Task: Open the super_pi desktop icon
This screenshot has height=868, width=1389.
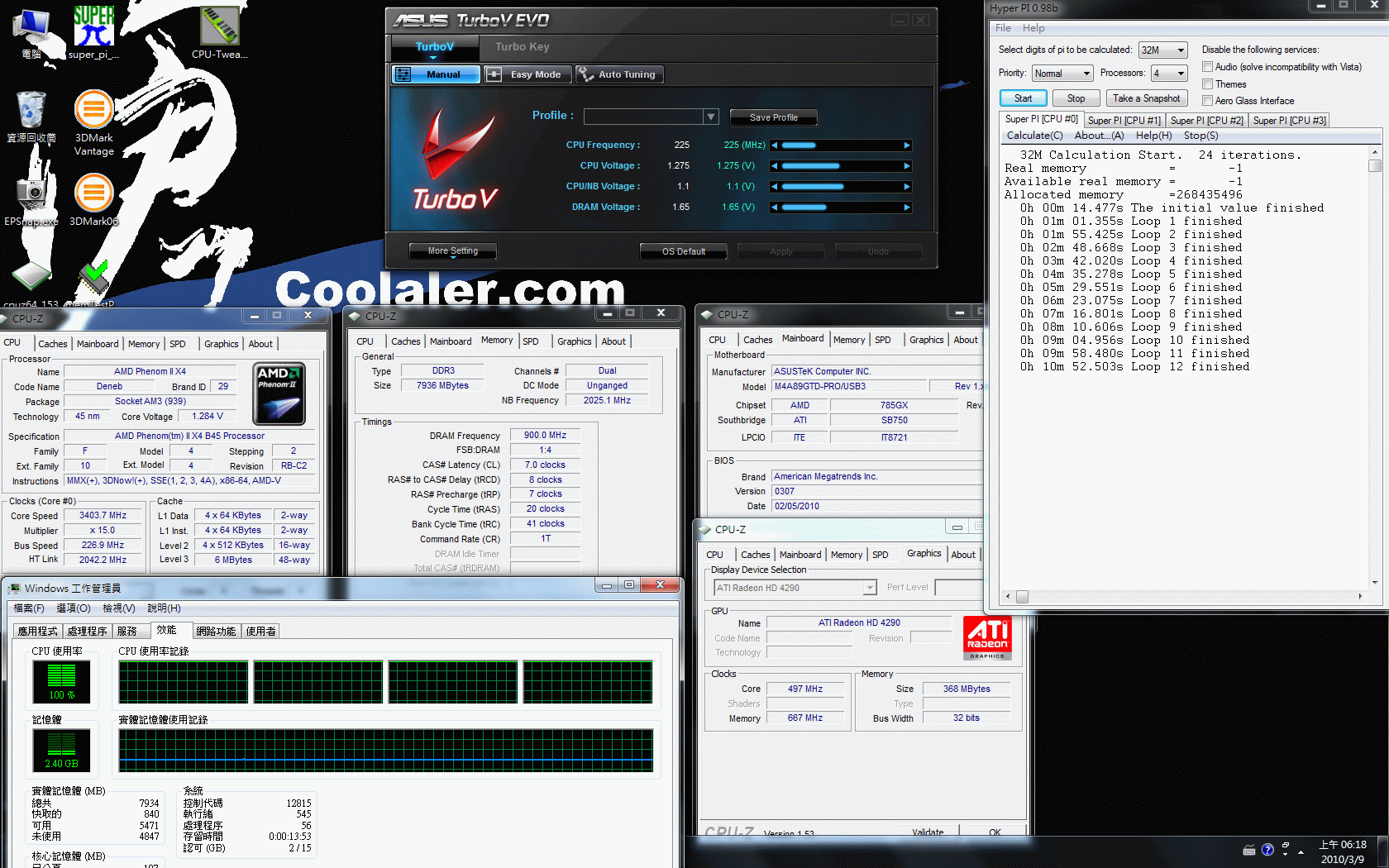Action: tap(93, 31)
